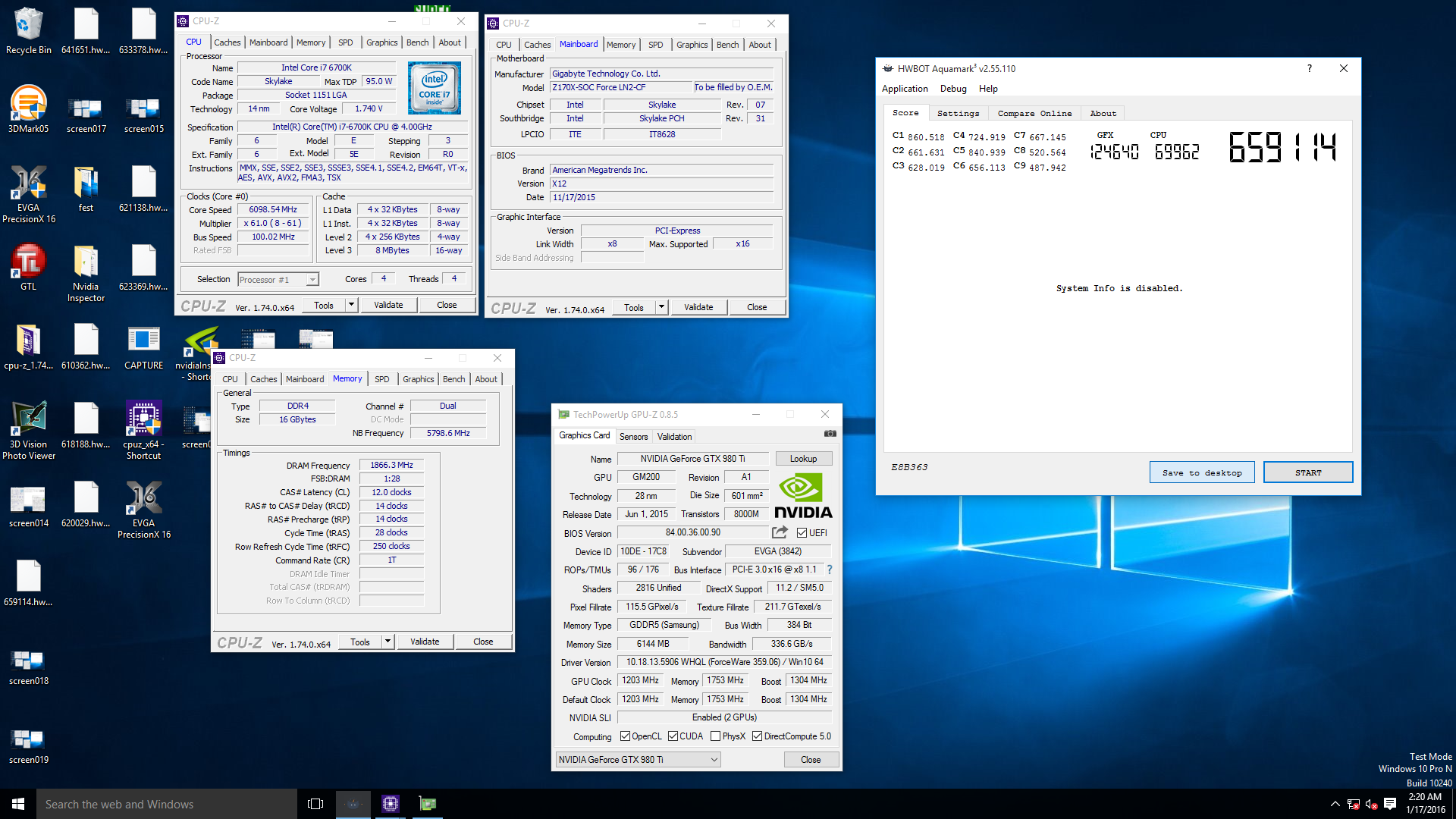Toggle OpenCL checkbox in GPU-Z
Image resolution: width=1456 pixels, height=819 pixels.
click(x=625, y=736)
